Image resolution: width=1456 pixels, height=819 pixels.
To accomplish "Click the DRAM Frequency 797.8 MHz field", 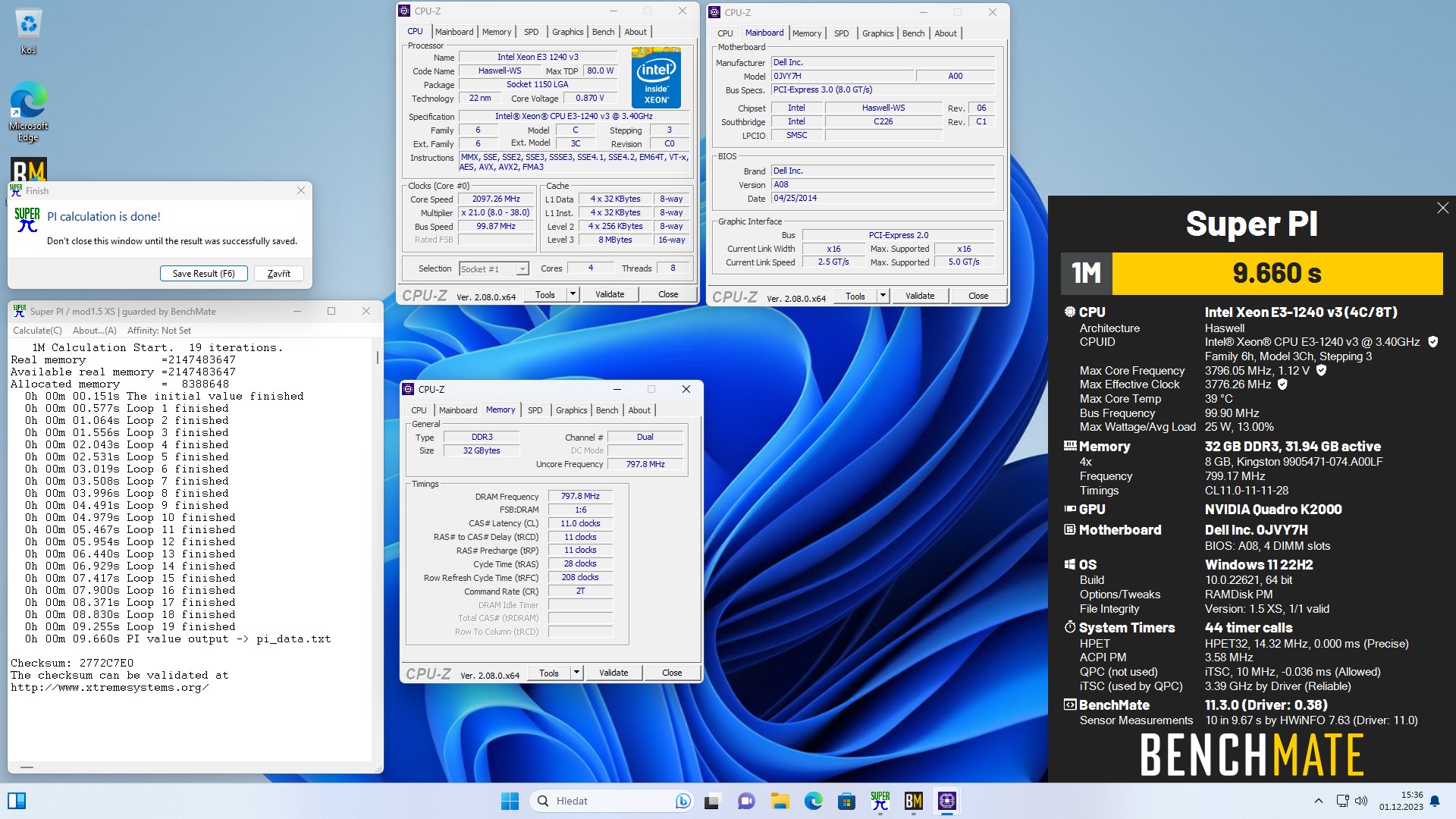I will 580,496.
